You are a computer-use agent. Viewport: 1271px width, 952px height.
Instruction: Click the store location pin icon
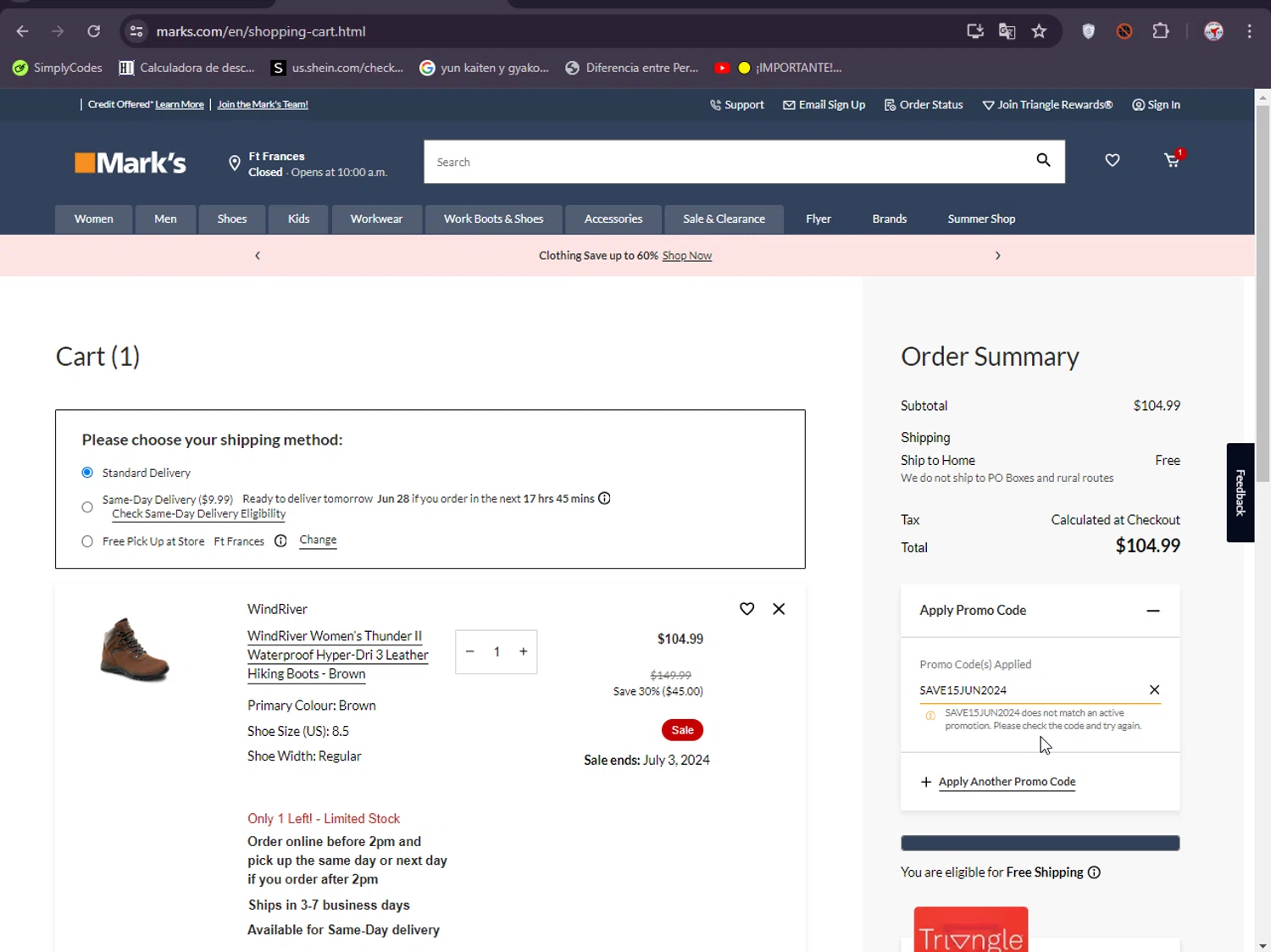pyautogui.click(x=235, y=163)
